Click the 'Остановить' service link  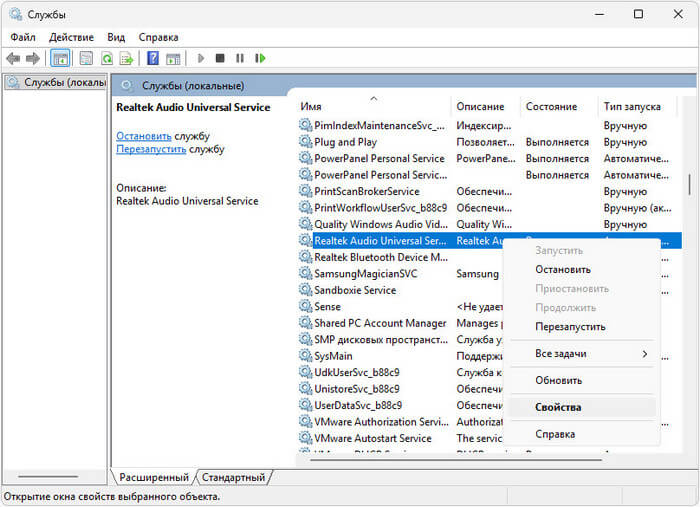tap(144, 135)
